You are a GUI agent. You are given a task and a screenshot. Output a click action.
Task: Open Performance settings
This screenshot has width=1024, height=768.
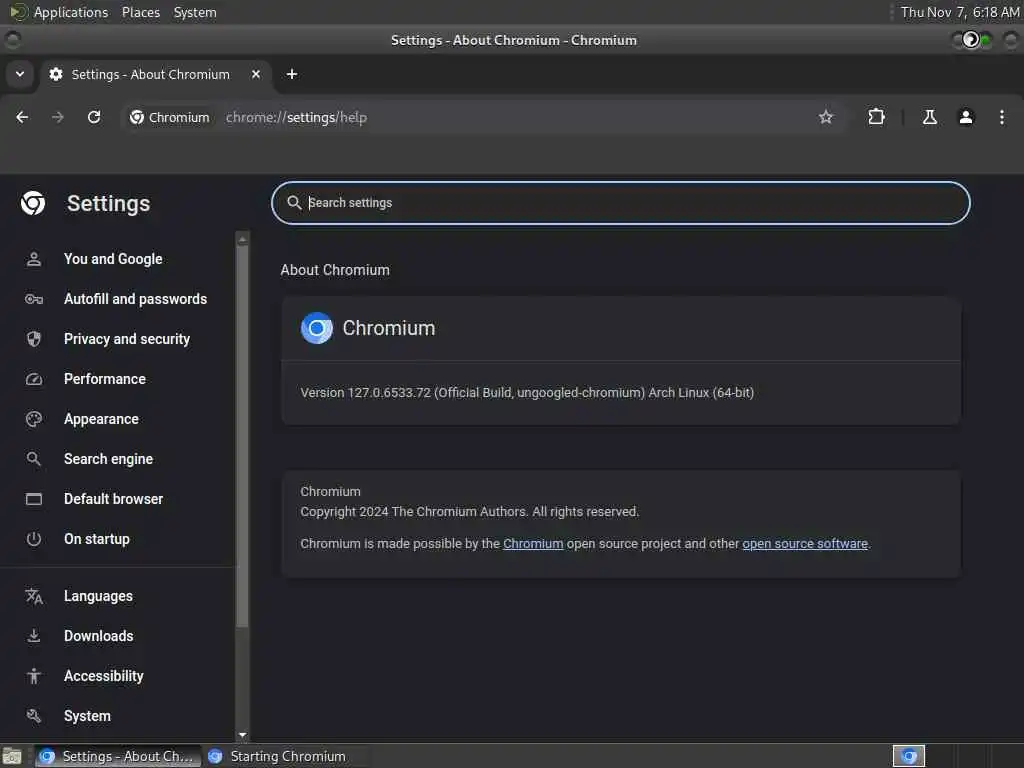click(104, 379)
